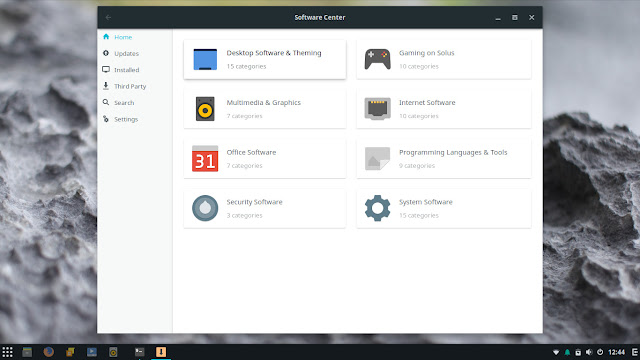640x360 pixels.
Task: Open the power menu in tray
Action: [600, 352]
